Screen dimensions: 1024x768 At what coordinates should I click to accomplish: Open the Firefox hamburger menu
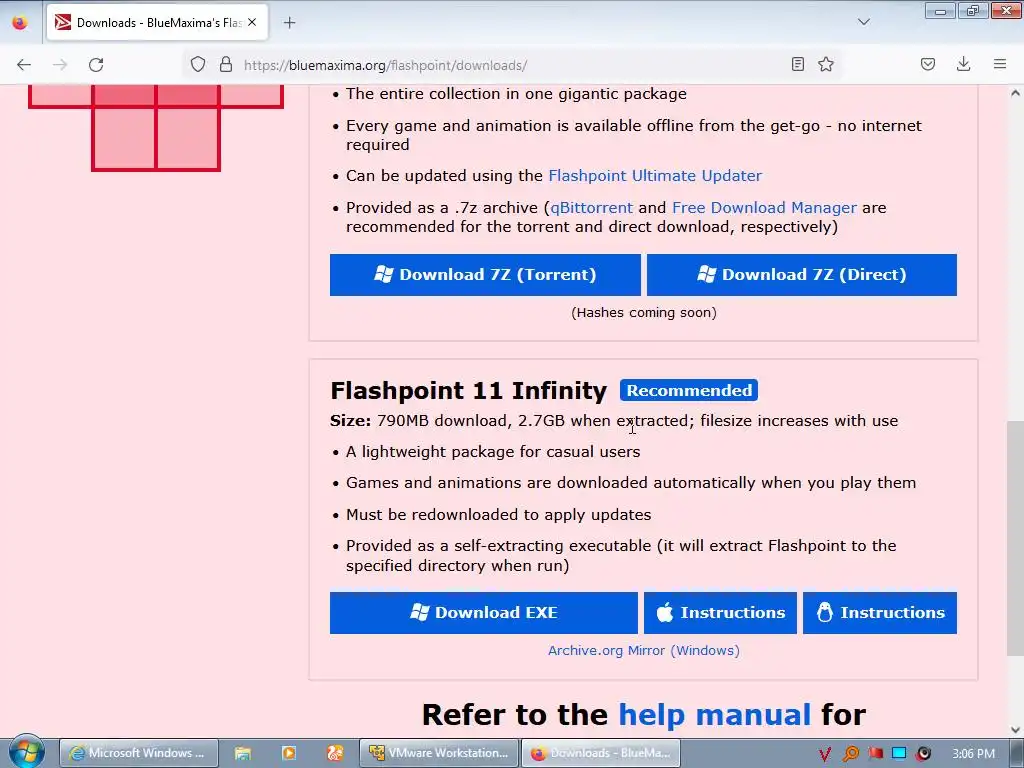[1000, 64]
